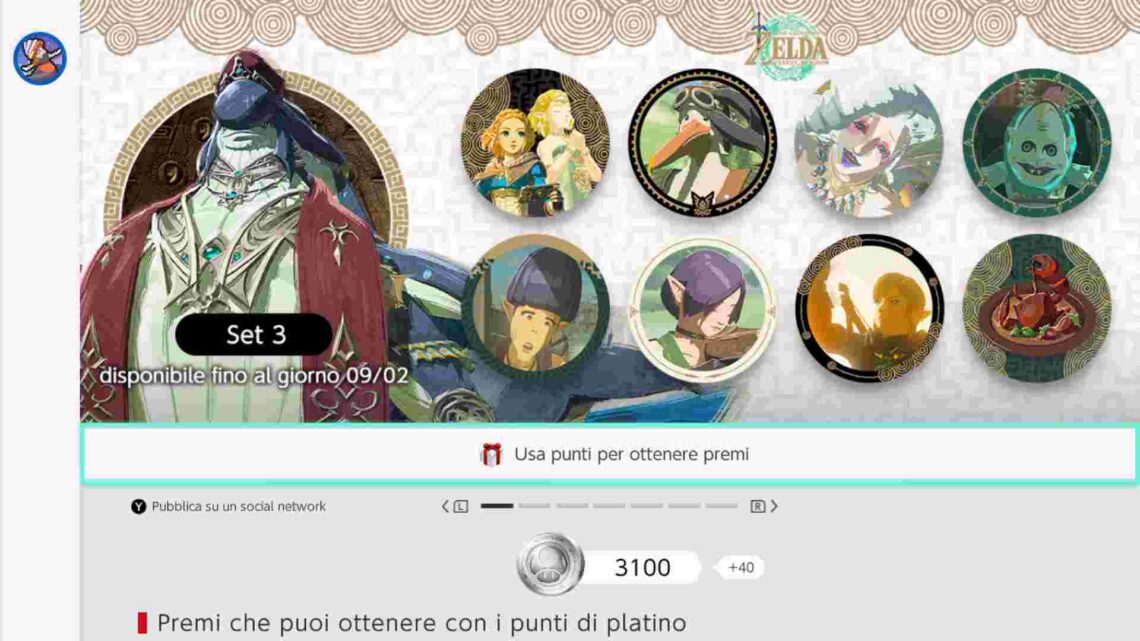Jump to the last page indicator segment

click(x=721, y=506)
